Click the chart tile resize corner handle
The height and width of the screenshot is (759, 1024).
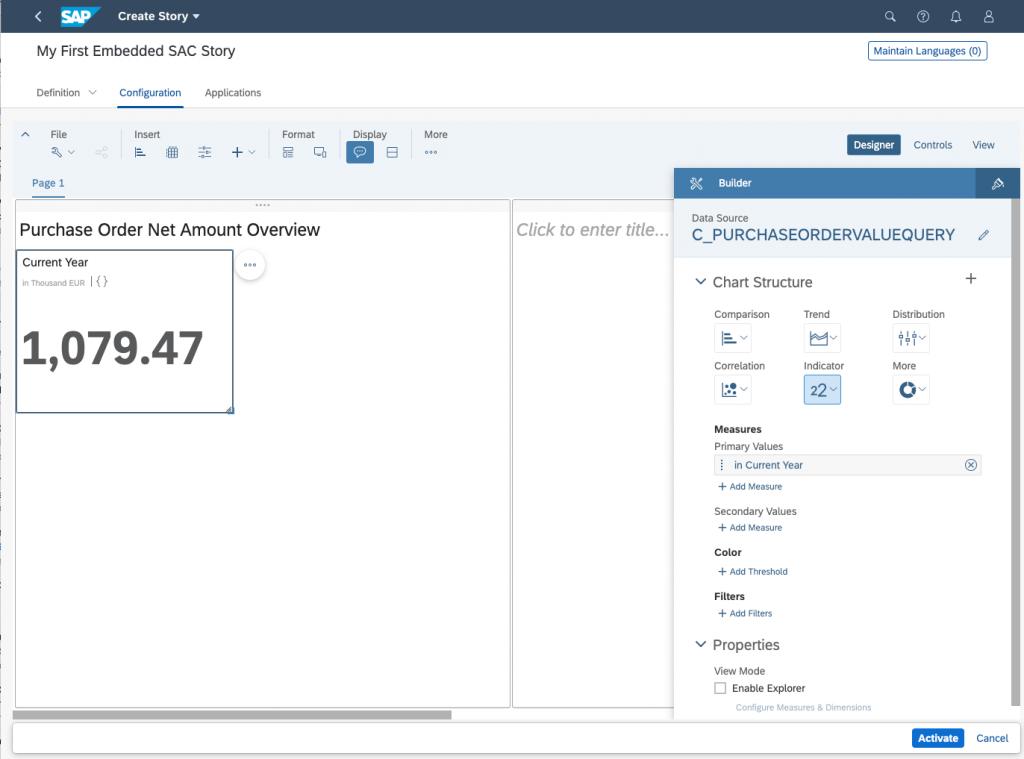(230, 410)
